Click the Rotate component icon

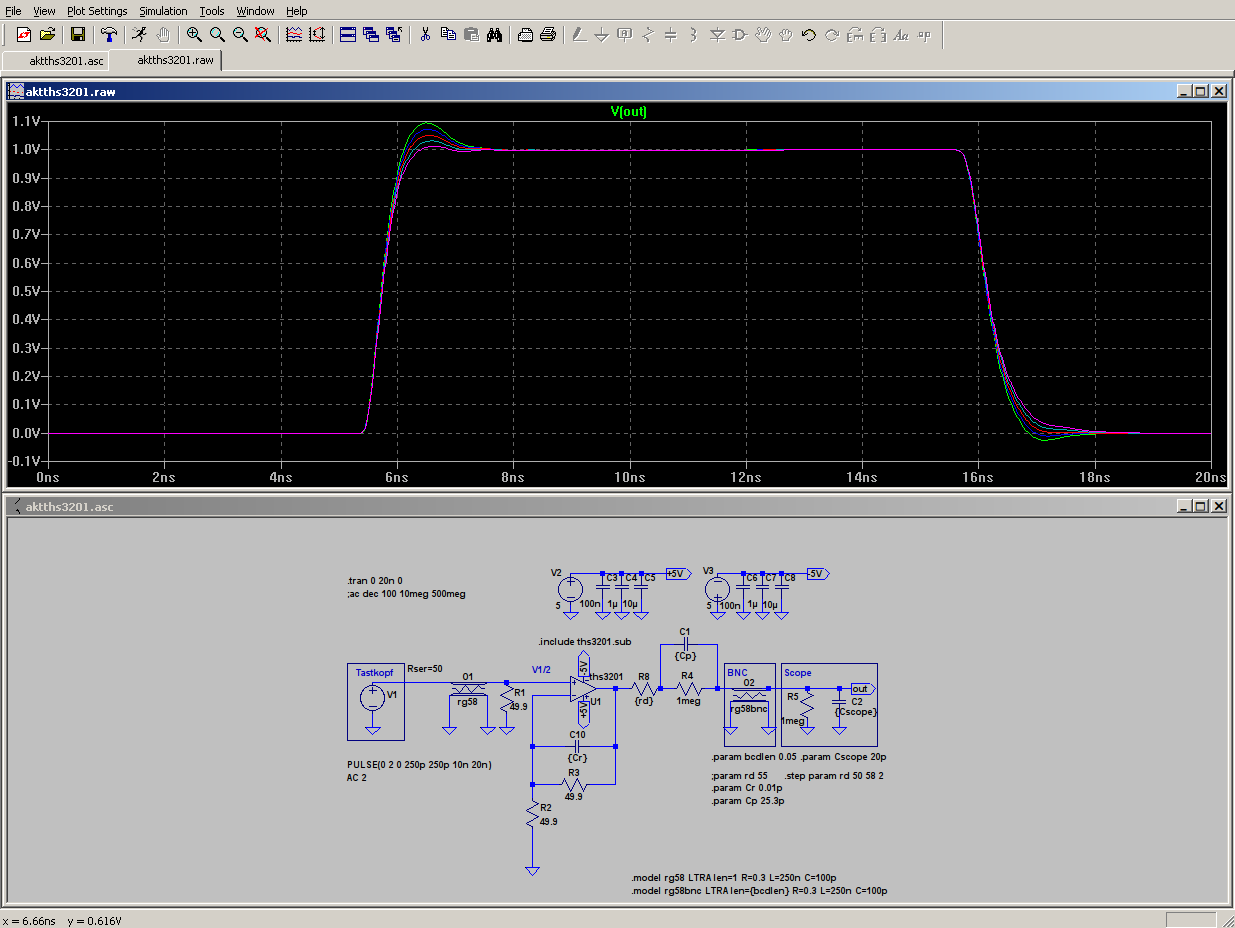click(855, 34)
